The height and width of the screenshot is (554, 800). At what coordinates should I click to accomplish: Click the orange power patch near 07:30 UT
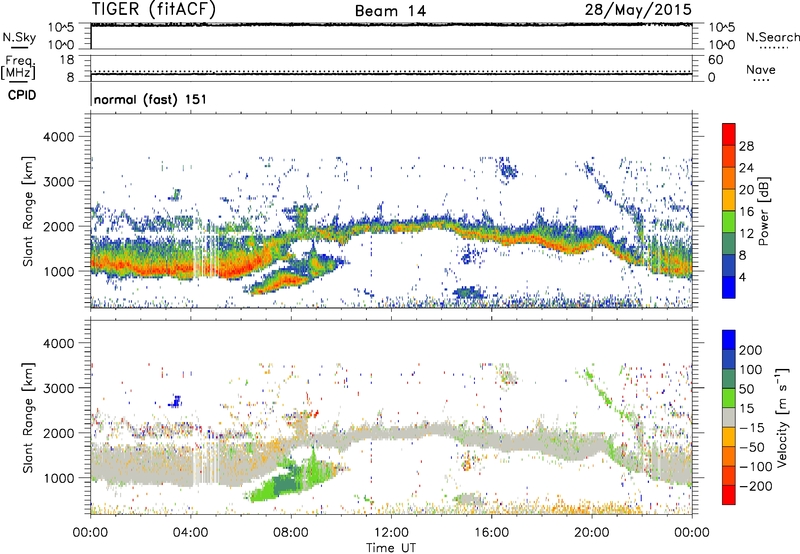tap(284, 282)
